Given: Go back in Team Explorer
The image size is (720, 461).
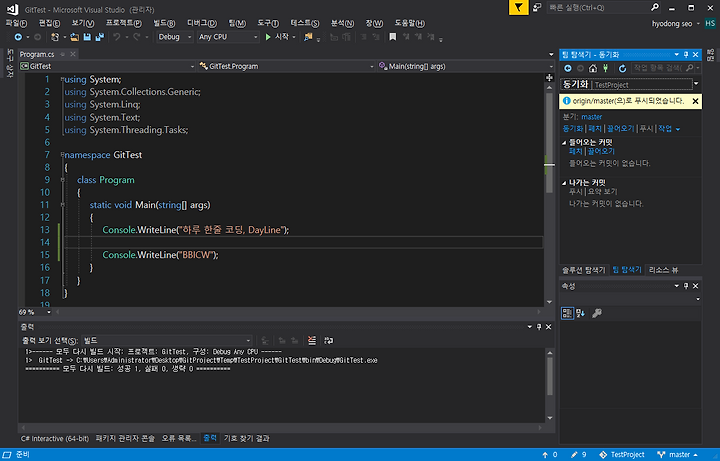Looking at the screenshot, I should [568, 68].
